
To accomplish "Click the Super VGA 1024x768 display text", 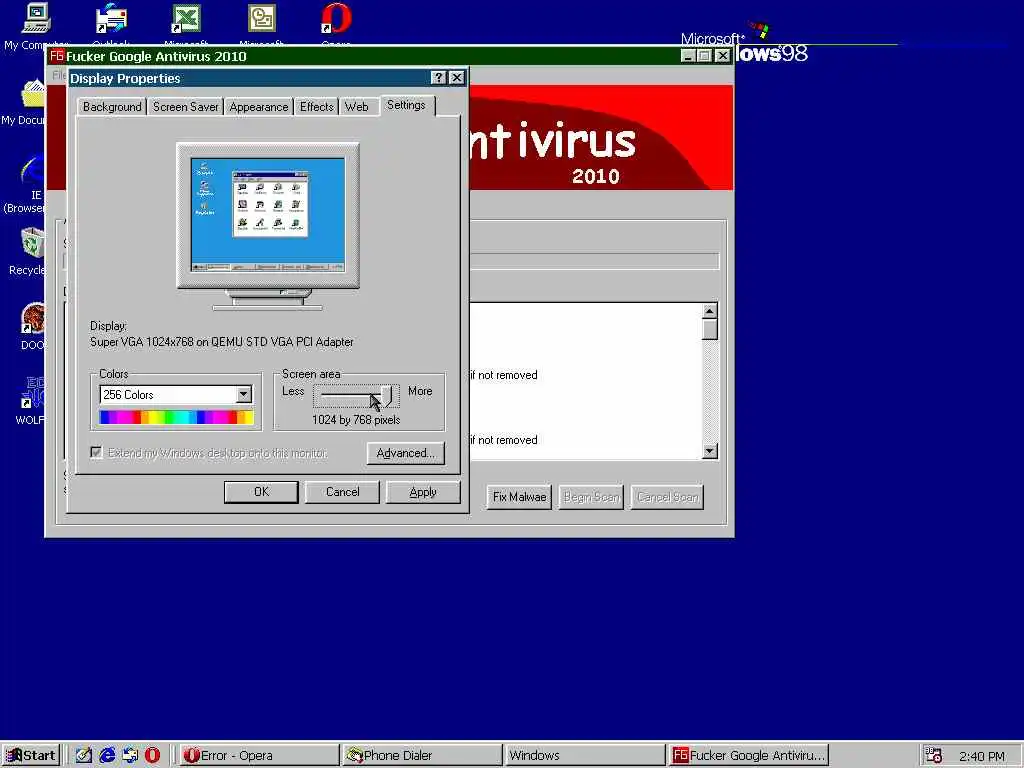I will 221,342.
